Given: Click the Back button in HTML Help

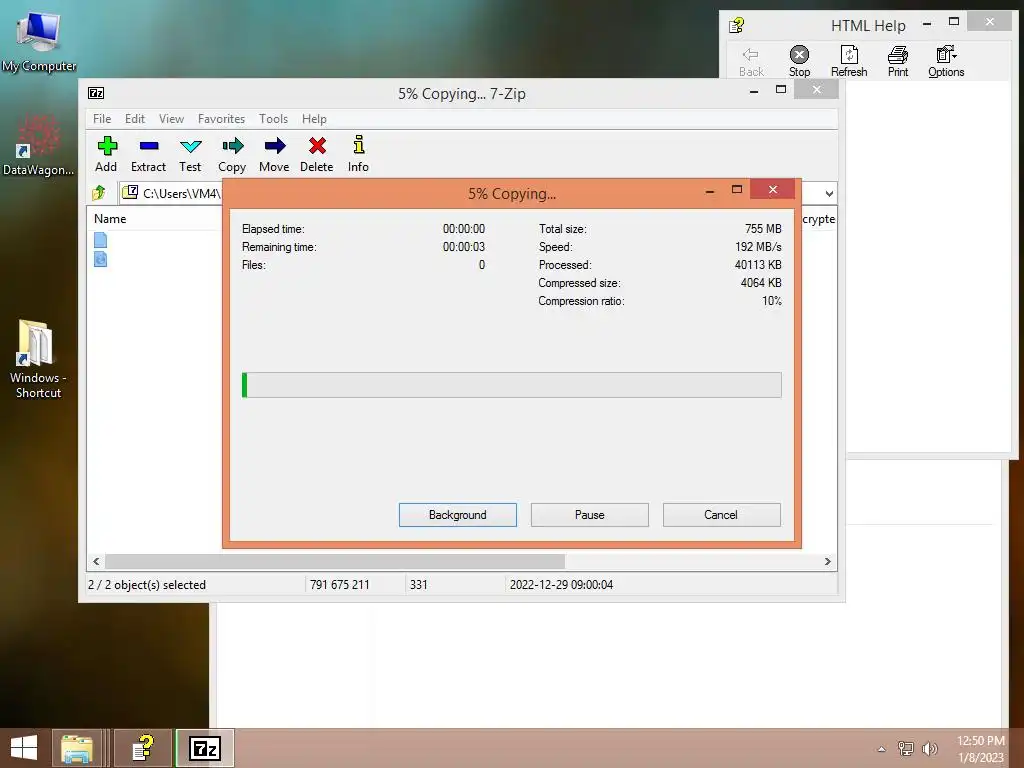Looking at the screenshot, I should [751, 62].
